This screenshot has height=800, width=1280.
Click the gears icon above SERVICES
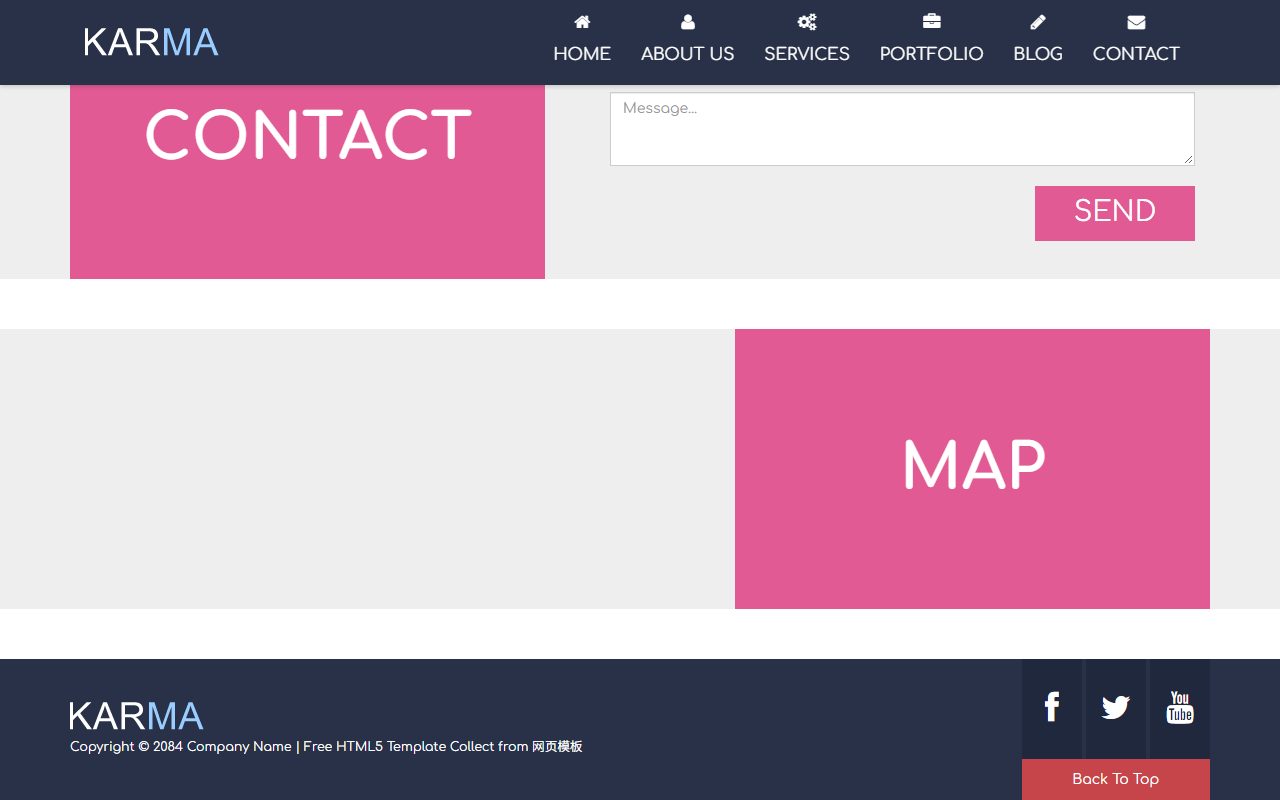[x=807, y=22]
